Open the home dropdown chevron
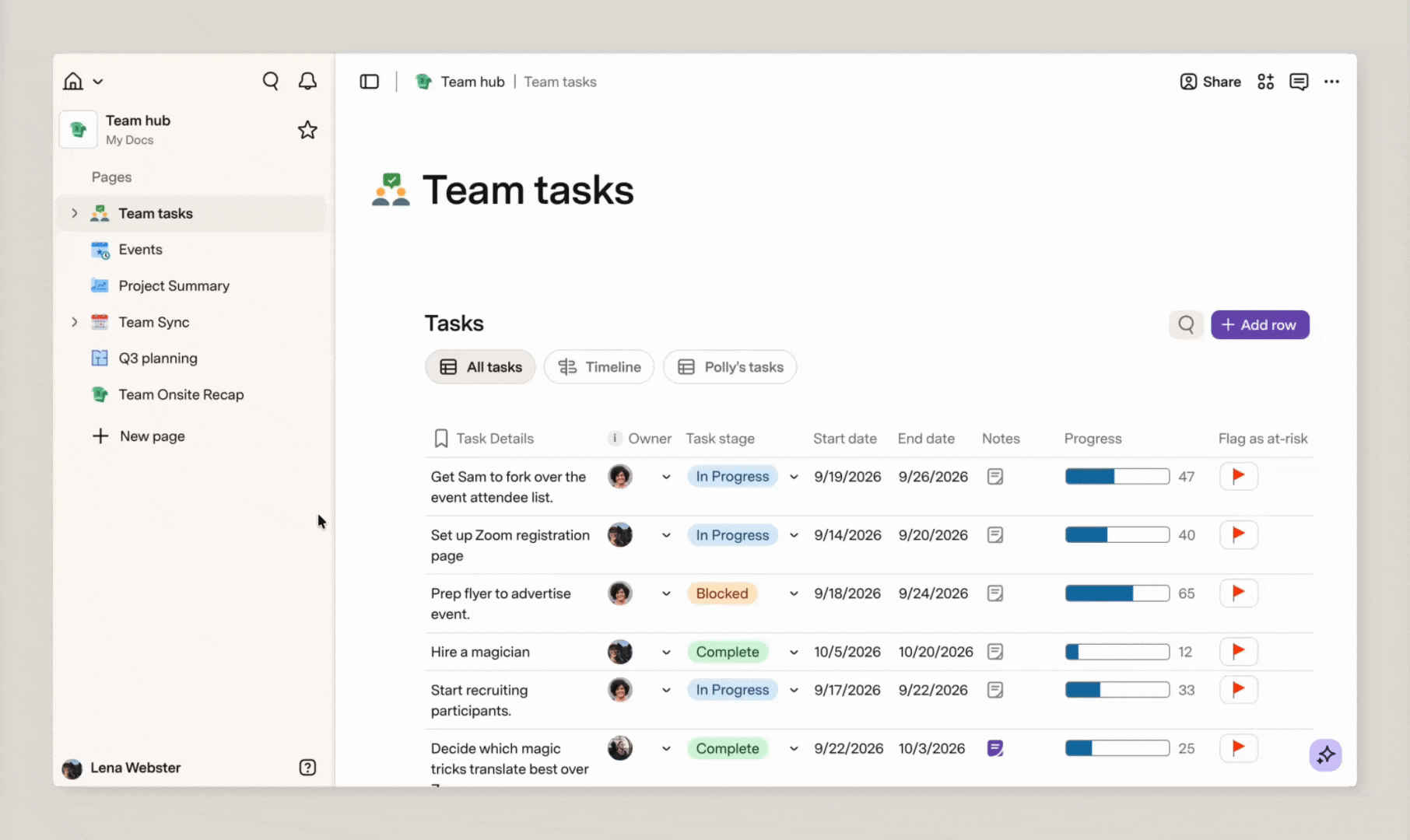1410x840 pixels. click(x=98, y=82)
